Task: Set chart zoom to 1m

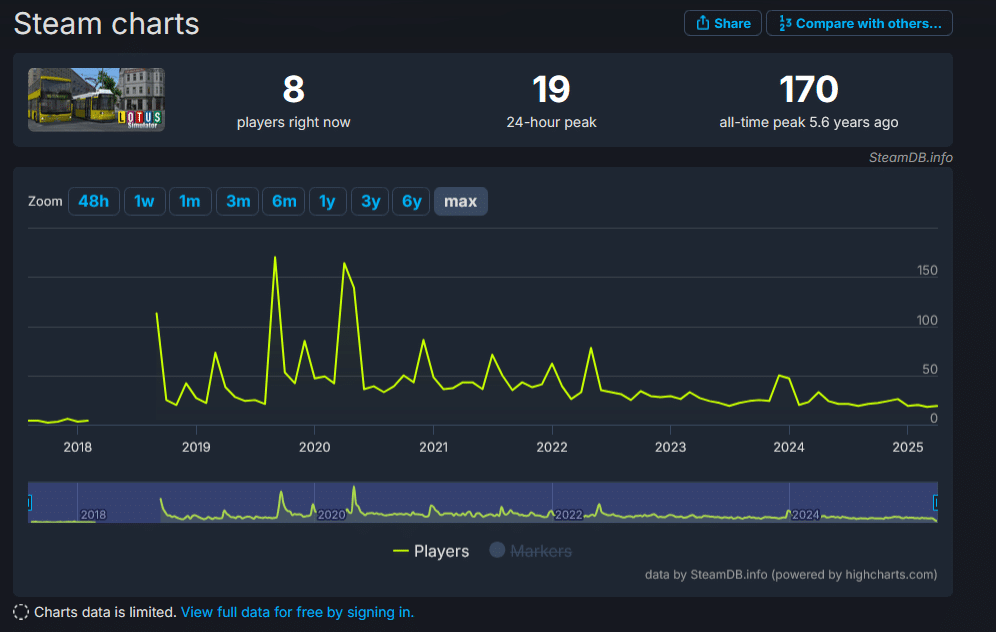Action: [x=189, y=201]
